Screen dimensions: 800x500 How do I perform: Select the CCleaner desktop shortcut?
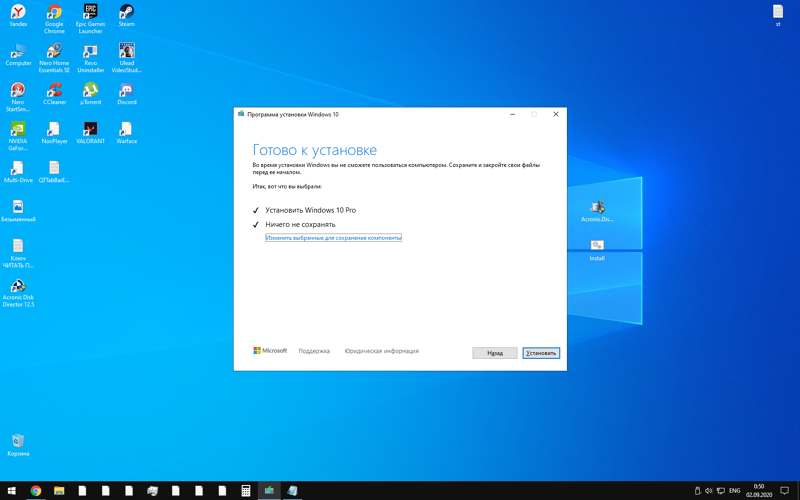point(54,93)
